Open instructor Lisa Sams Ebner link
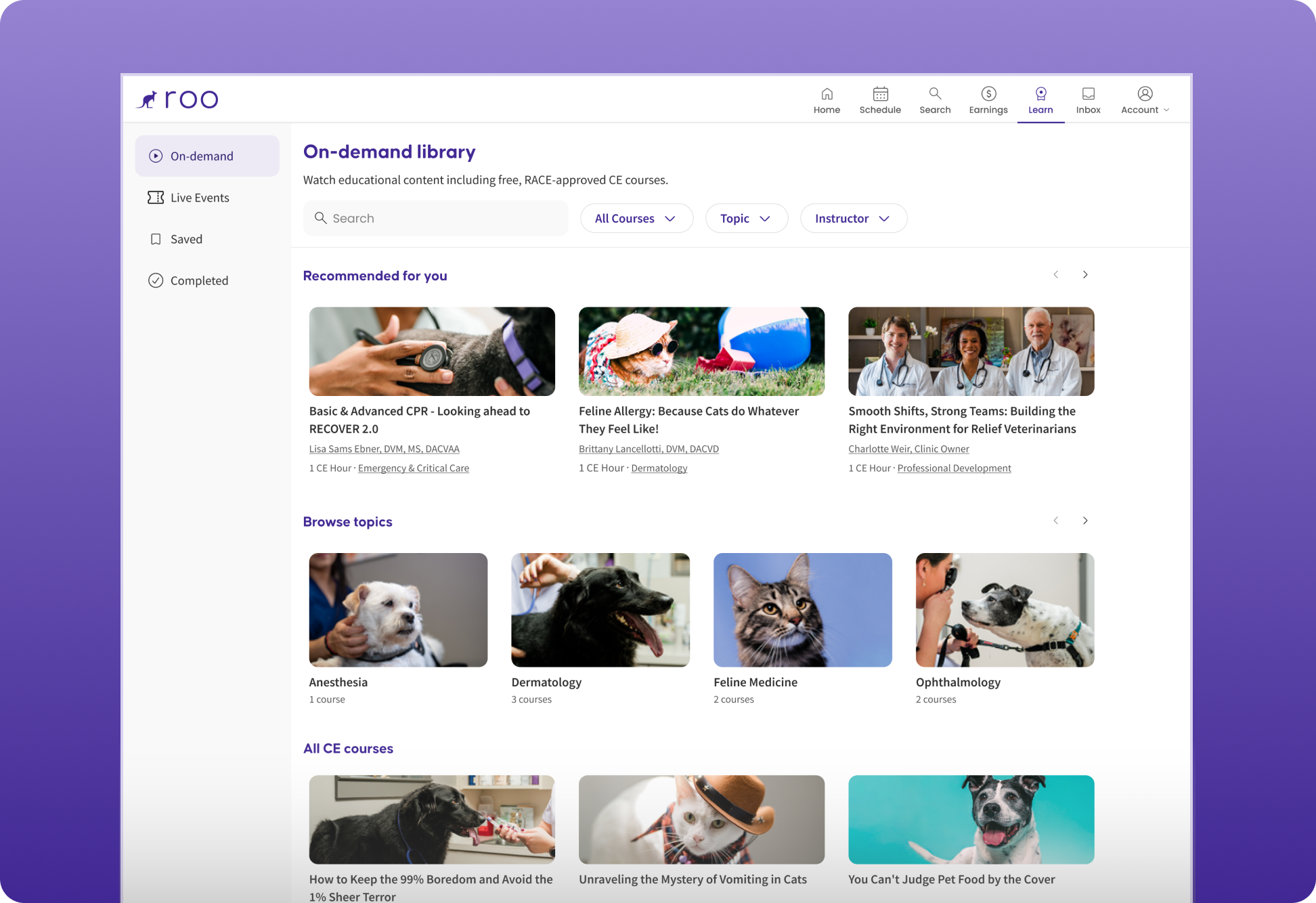This screenshot has width=1316, height=903. coord(385,449)
